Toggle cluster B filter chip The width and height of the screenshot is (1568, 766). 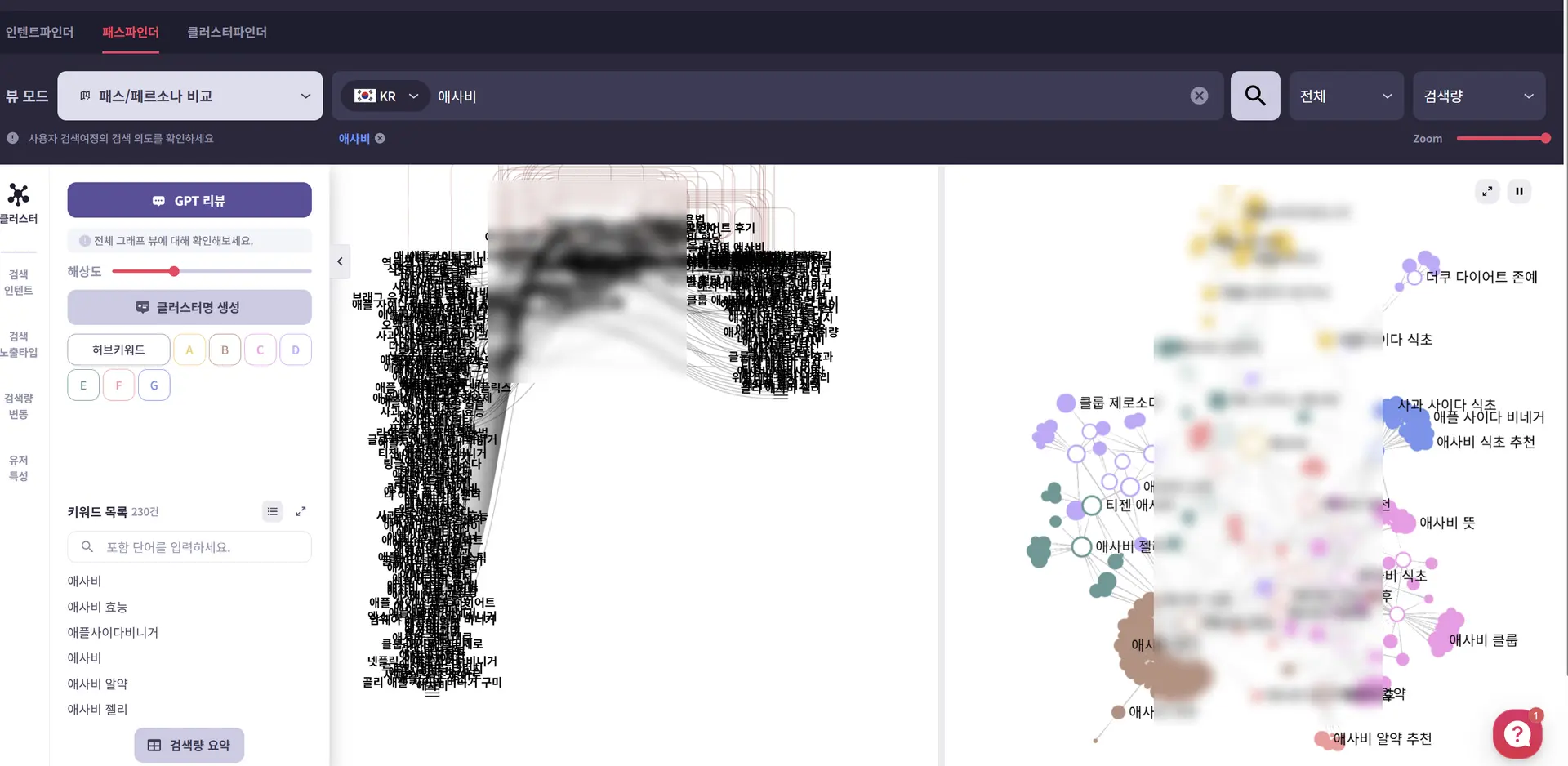[x=225, y=350]
